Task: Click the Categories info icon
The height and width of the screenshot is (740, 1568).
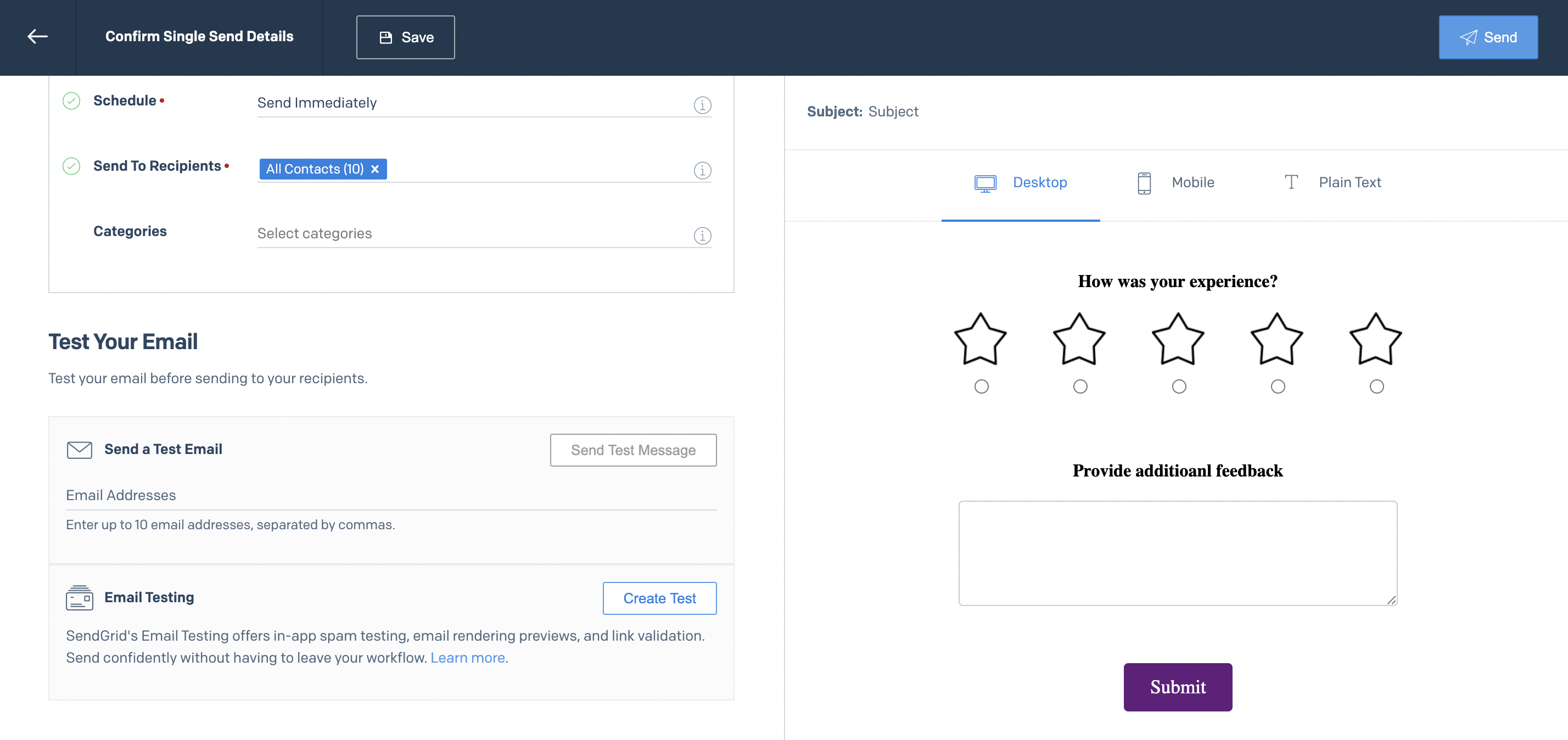Action: (x=703, y=235)
